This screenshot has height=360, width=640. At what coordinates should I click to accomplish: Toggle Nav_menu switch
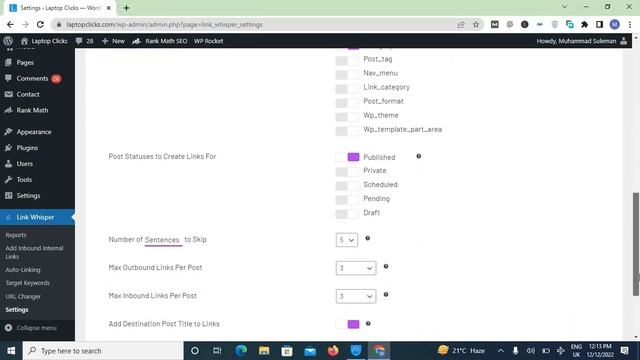coord(347,74)
